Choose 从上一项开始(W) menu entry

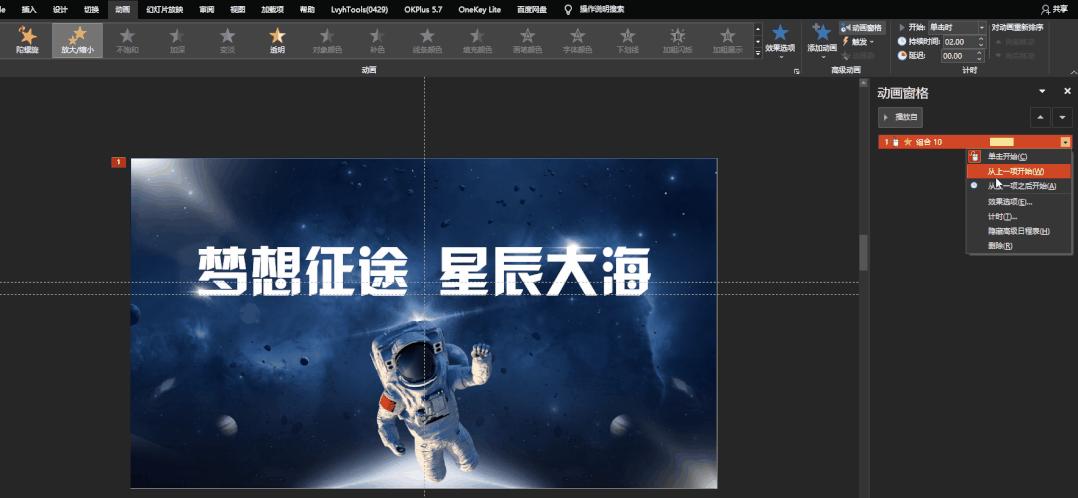click(1019, 171)
